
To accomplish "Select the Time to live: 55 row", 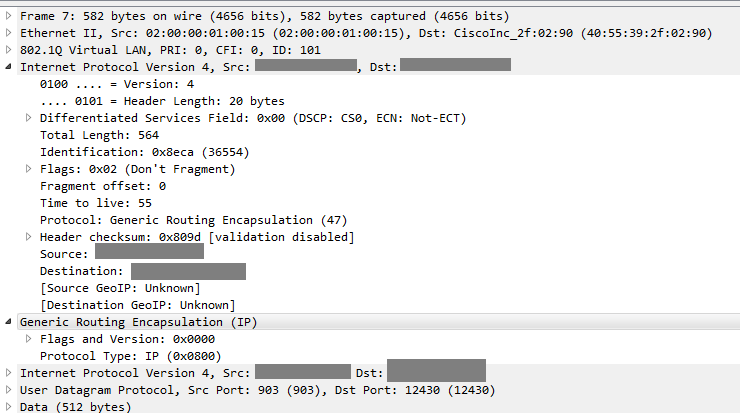I will [96, 203].
